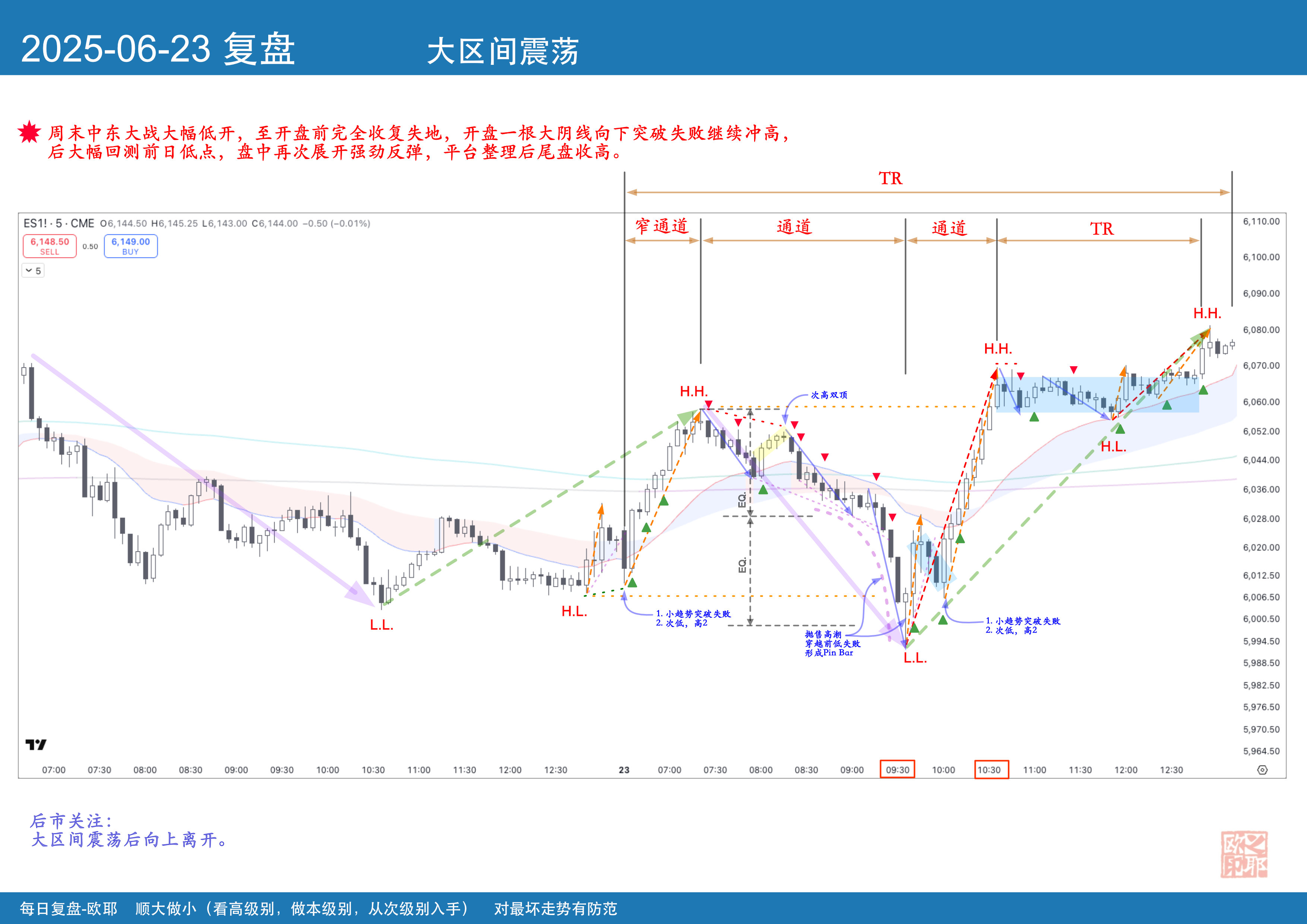Viewport: 1307px width, 924px height.
Task: Click the TradingView logo icon
Action: tap(36, 745)
